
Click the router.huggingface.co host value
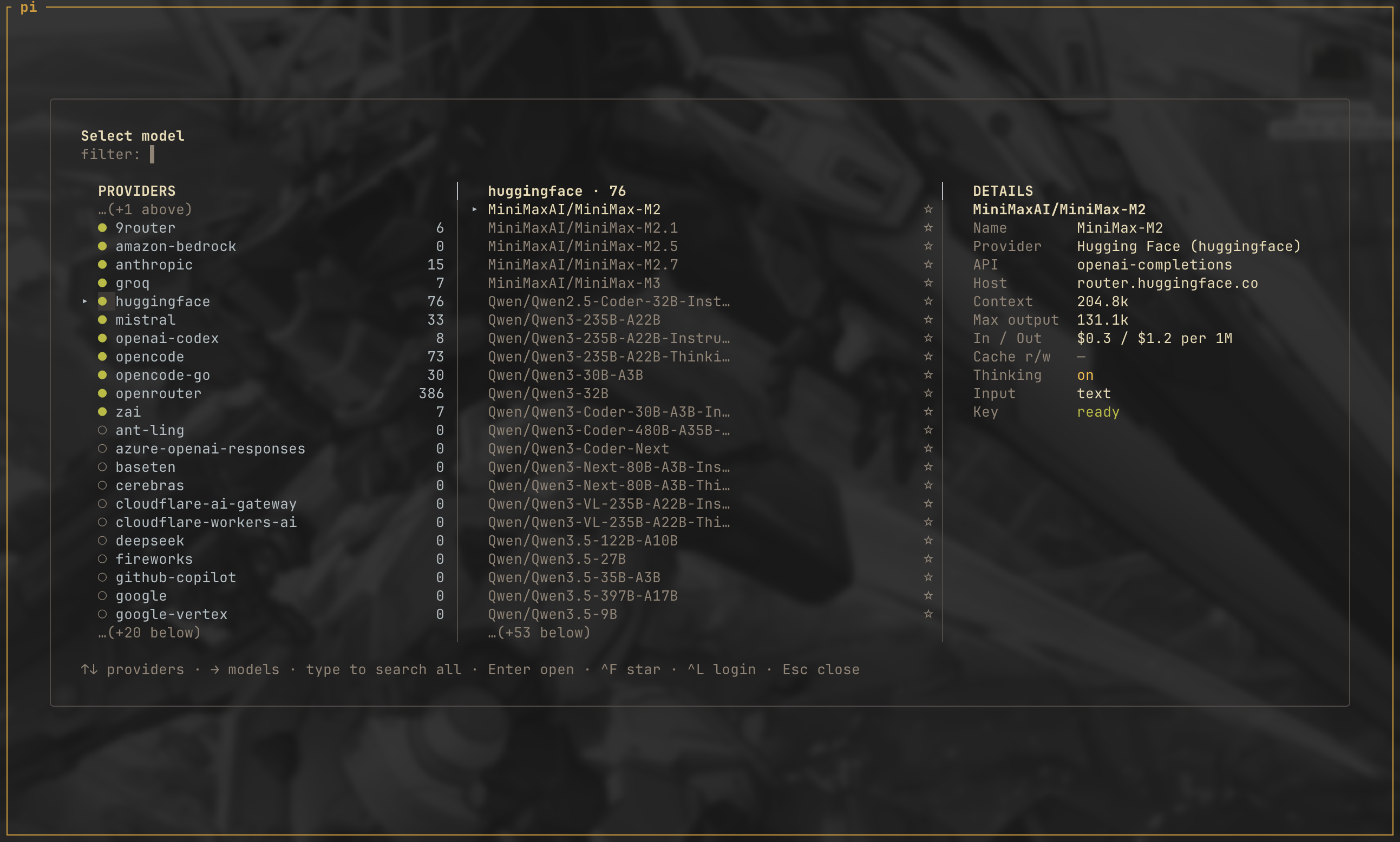1167,282
